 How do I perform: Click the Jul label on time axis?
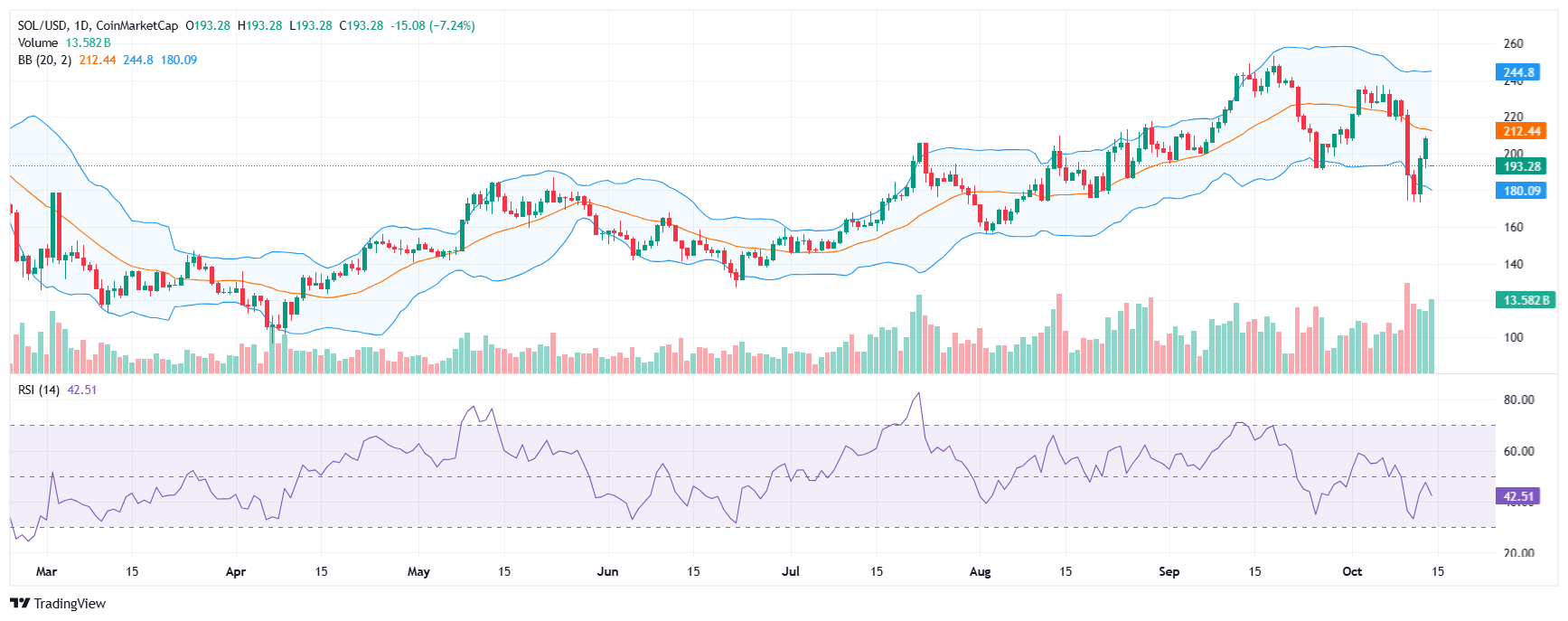(x=791, y=571)
